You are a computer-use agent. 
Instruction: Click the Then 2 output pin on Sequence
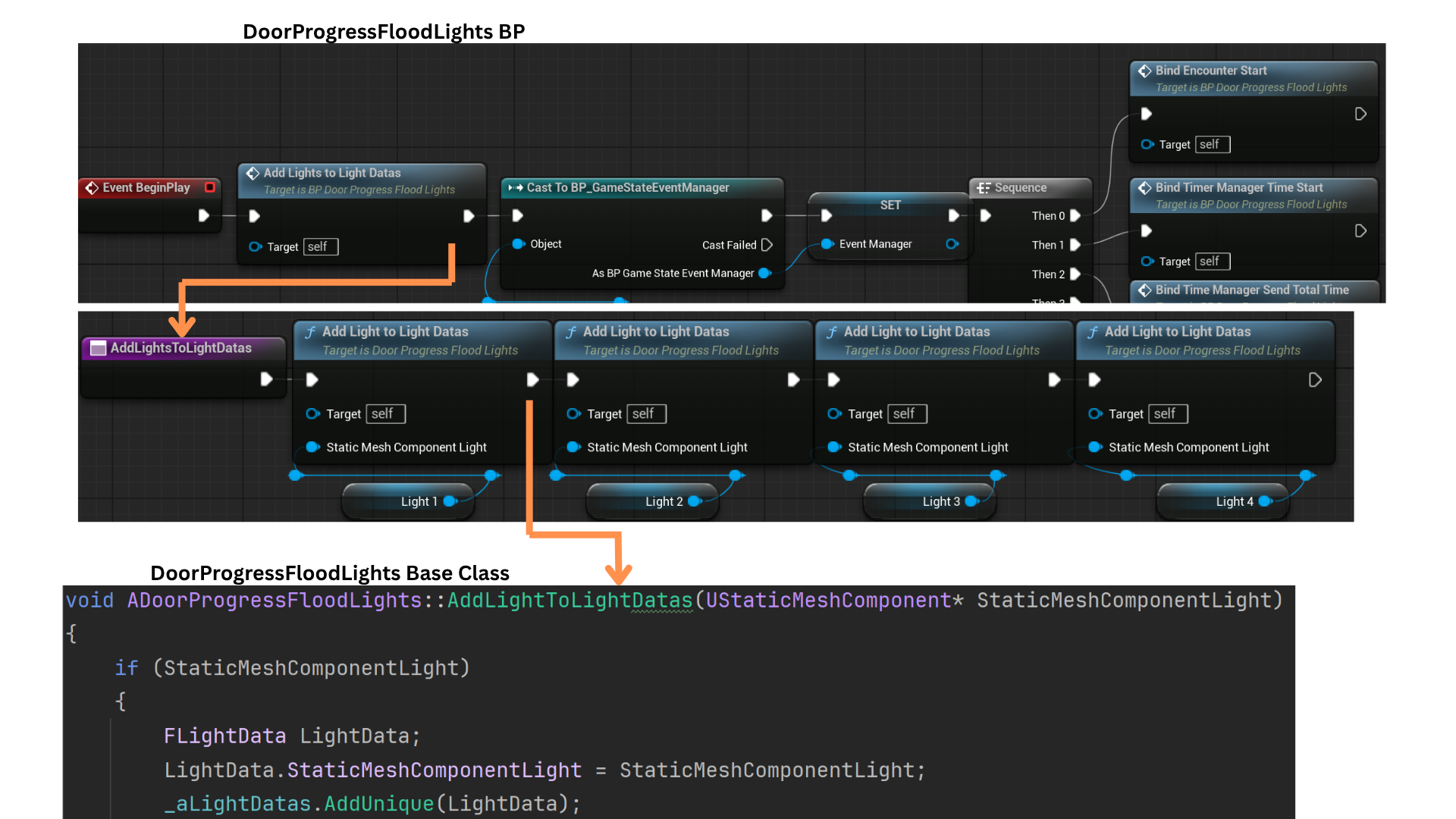click(x=1075, y=275)
